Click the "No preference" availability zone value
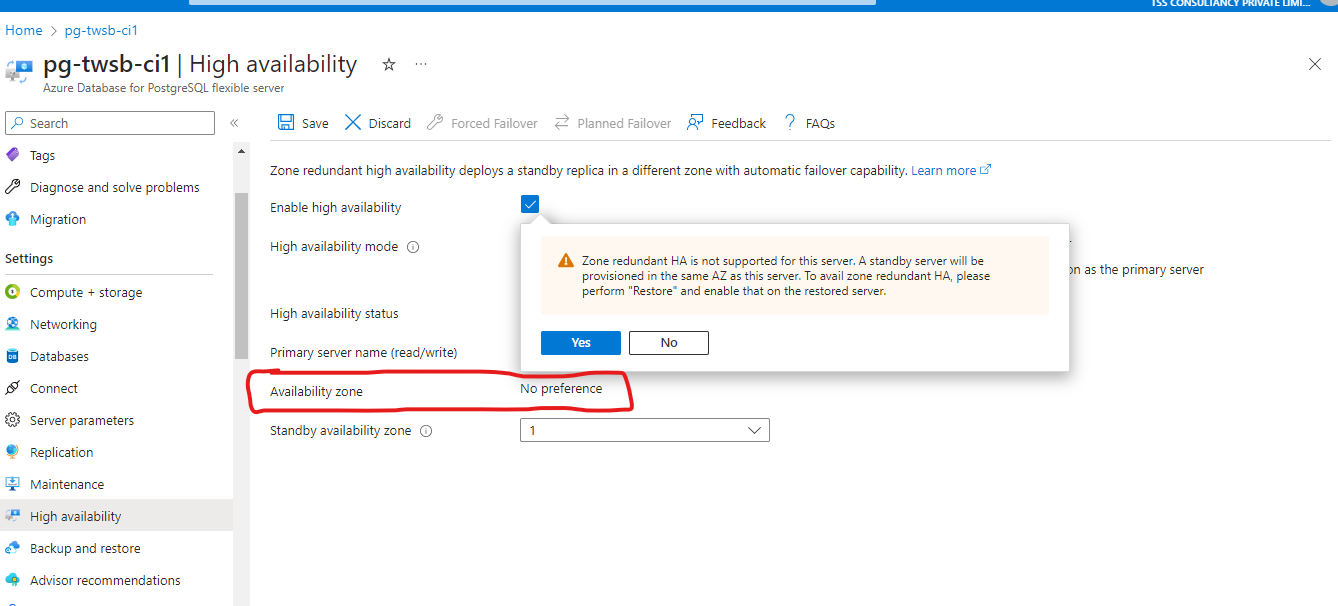The image size is (1338, 606). pos(561,389)
